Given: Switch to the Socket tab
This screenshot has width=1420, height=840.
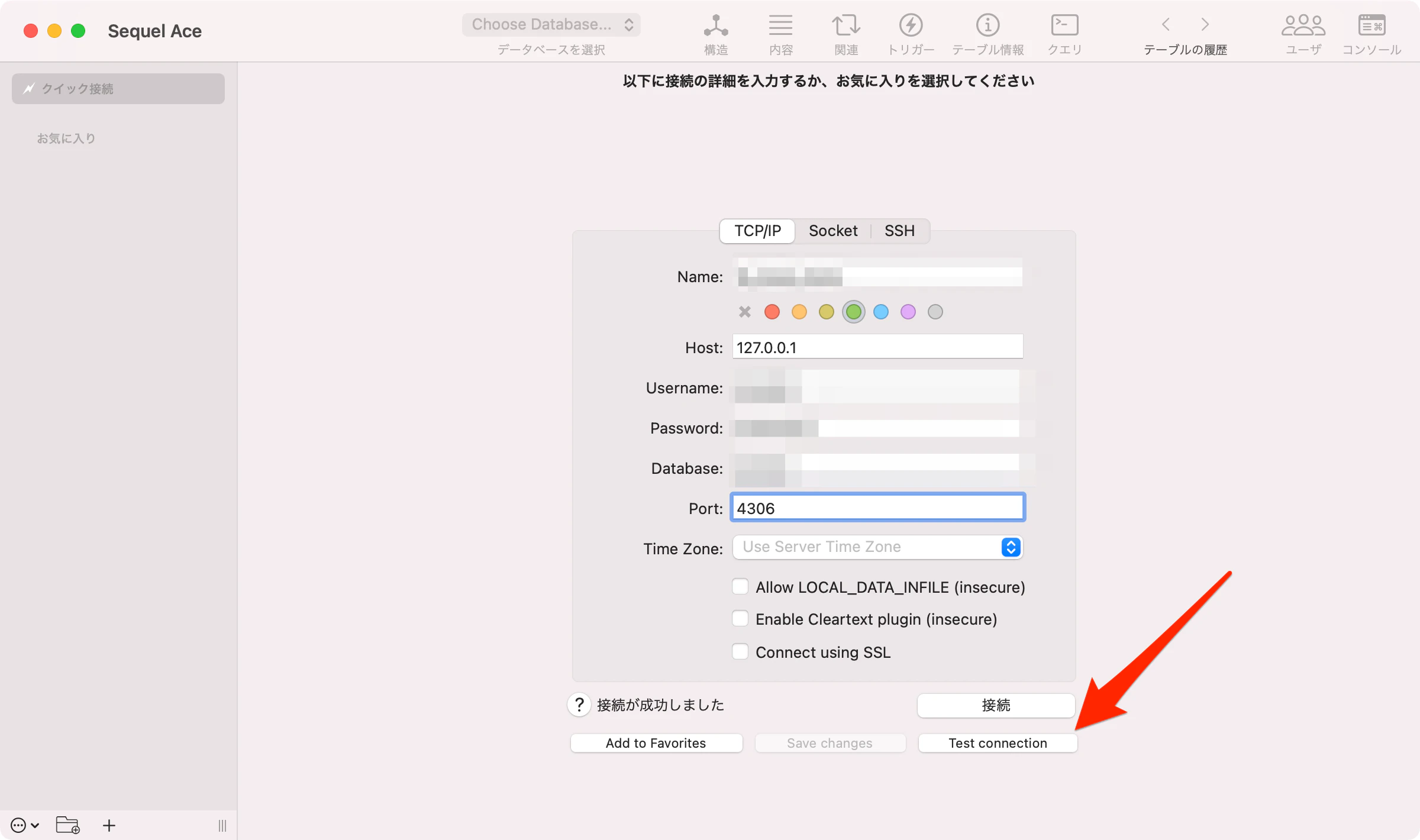Looking at the screenshot, I should click(x=833, y=231).
